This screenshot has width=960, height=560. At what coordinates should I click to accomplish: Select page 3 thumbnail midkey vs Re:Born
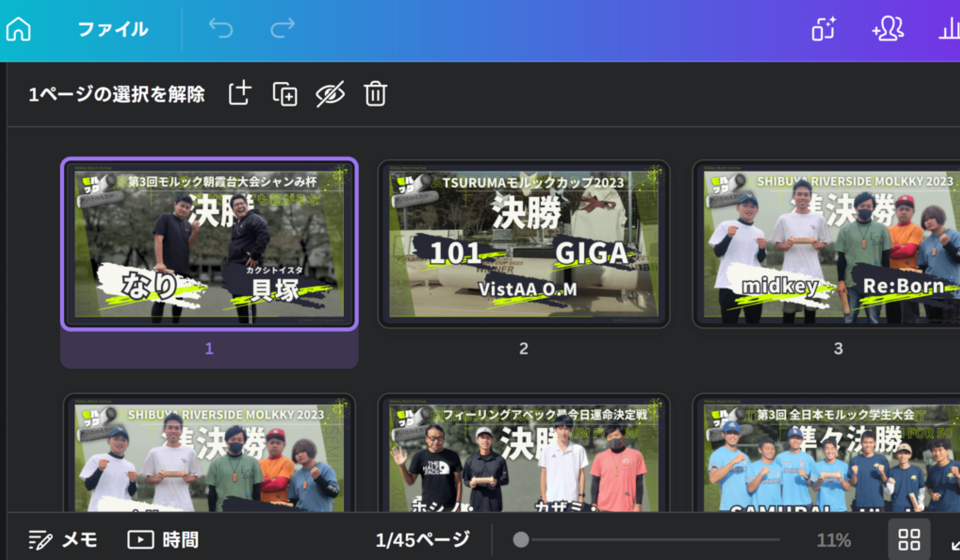coord(827,244)
